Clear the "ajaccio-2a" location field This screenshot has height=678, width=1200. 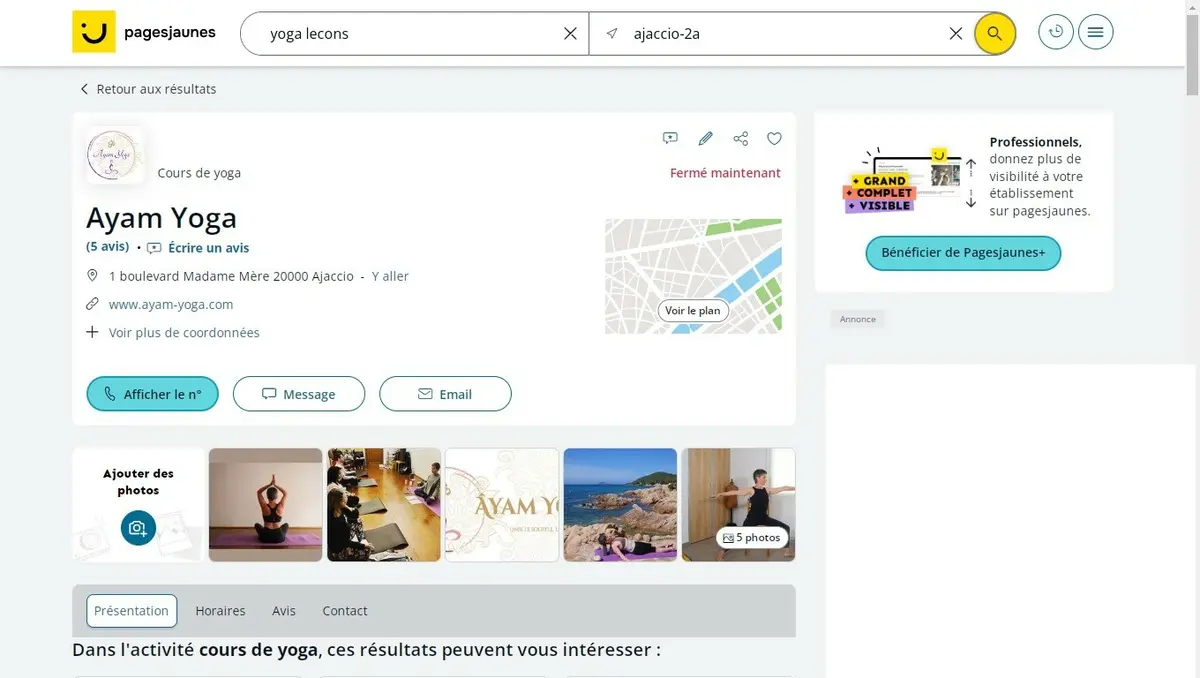point(955,34)
